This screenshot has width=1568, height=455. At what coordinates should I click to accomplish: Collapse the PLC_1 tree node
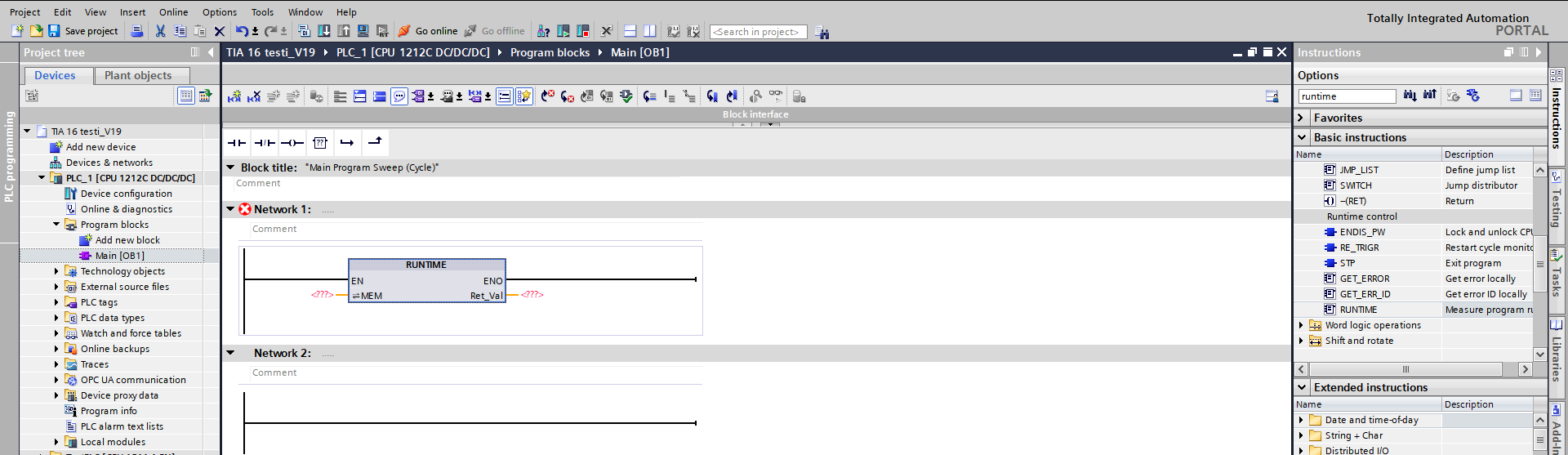click(x=42, y=178)
